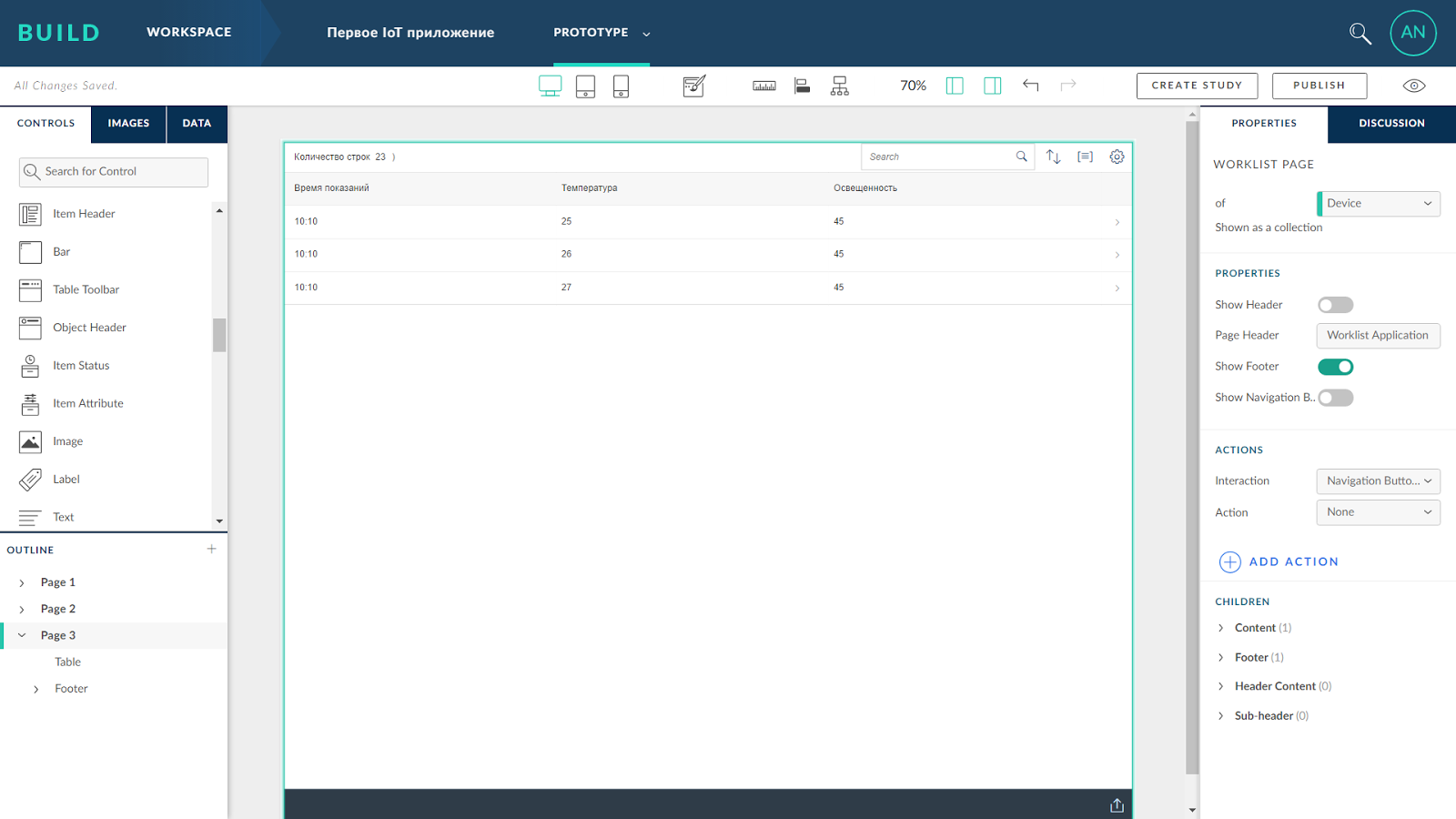Open the UI data model icon
Viewport: 1456px width, 819px height.
(802, 86)
